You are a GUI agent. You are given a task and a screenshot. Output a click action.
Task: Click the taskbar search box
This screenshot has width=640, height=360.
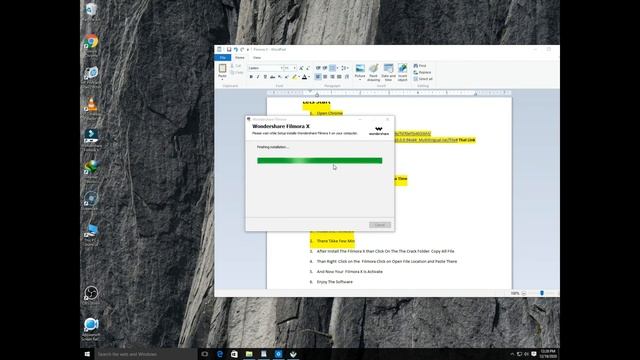pyautogui.click(x=146, y=354)
